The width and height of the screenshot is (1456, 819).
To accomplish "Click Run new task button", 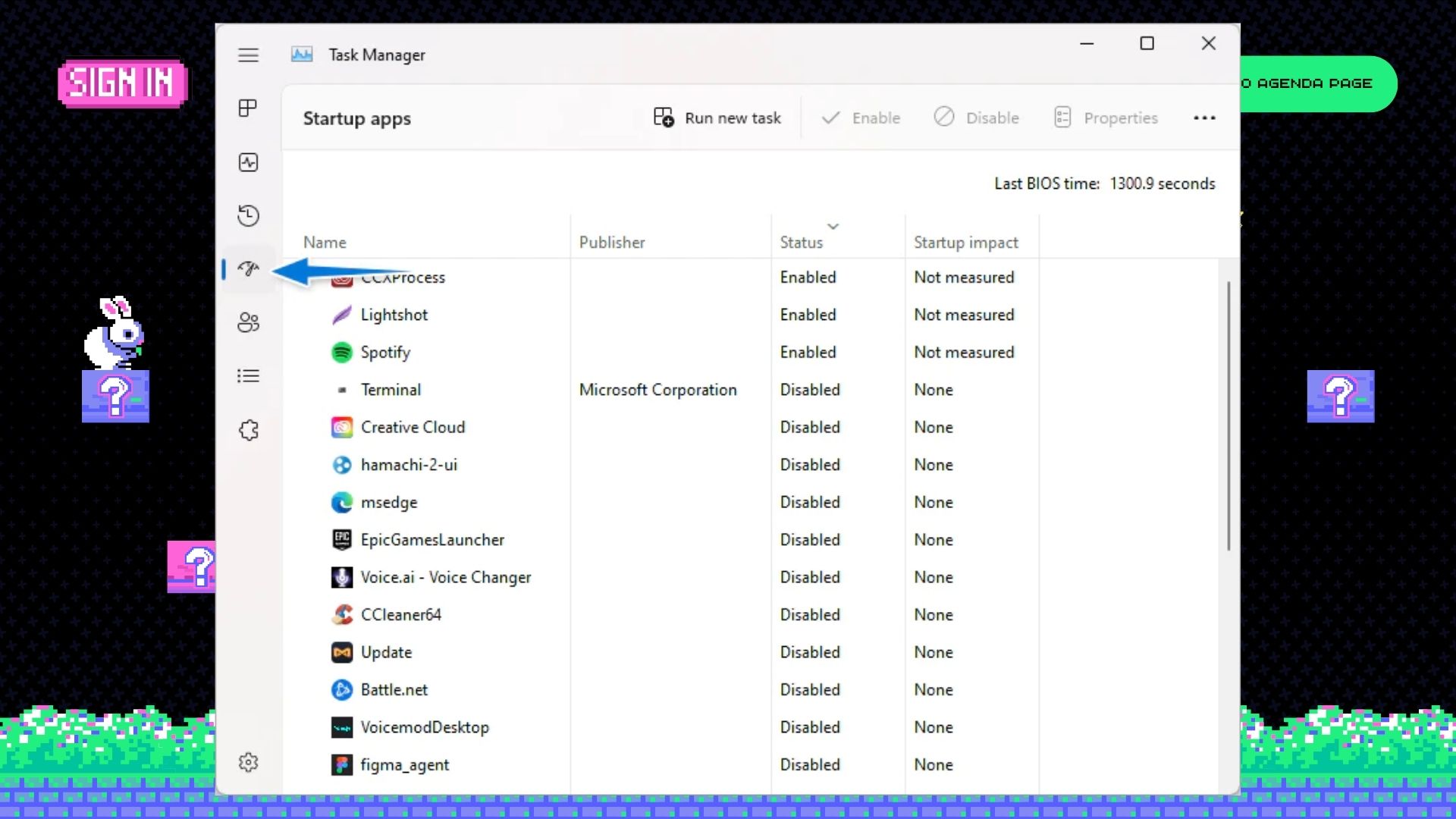I will click(717, 118).
